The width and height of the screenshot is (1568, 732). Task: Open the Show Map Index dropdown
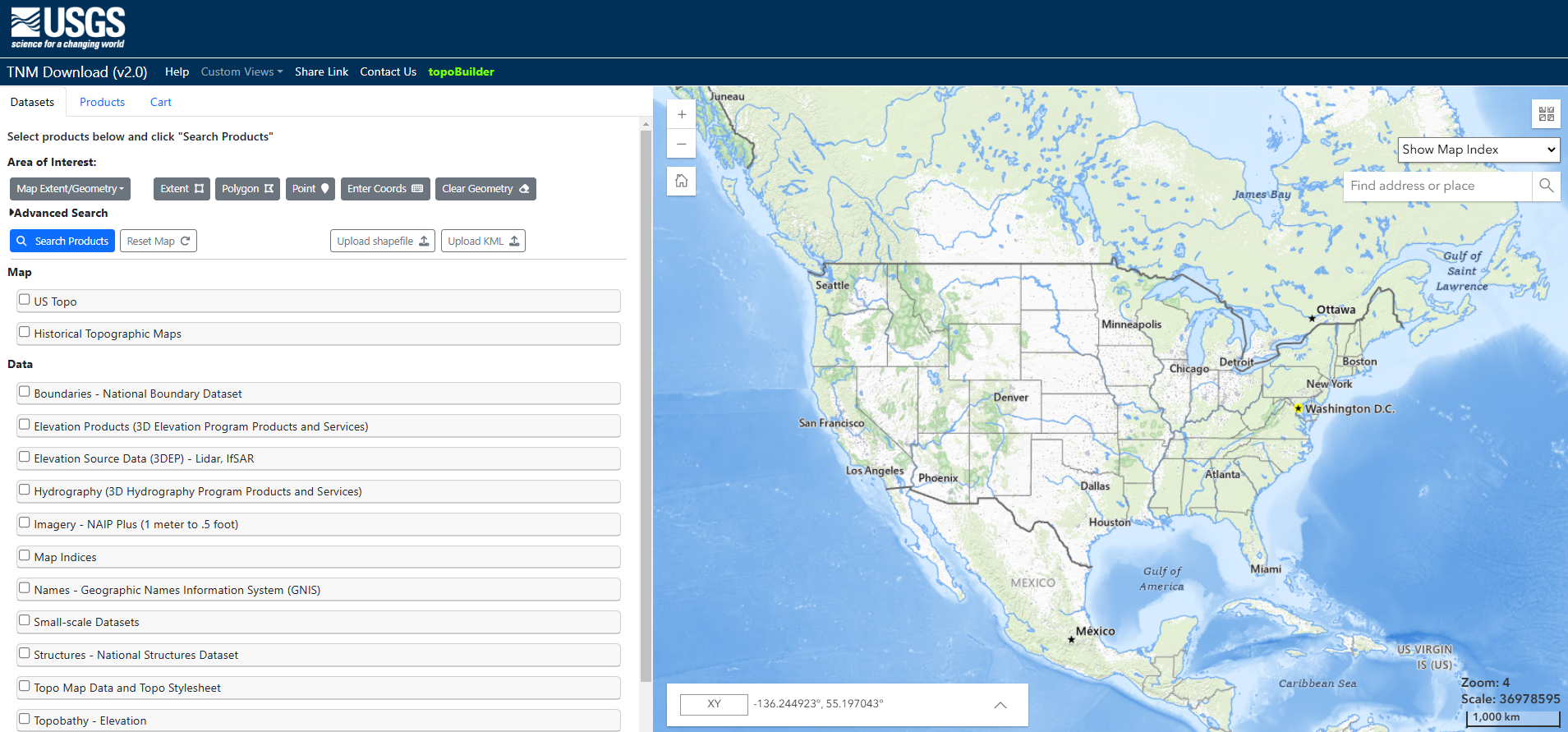pos(1478,150)
